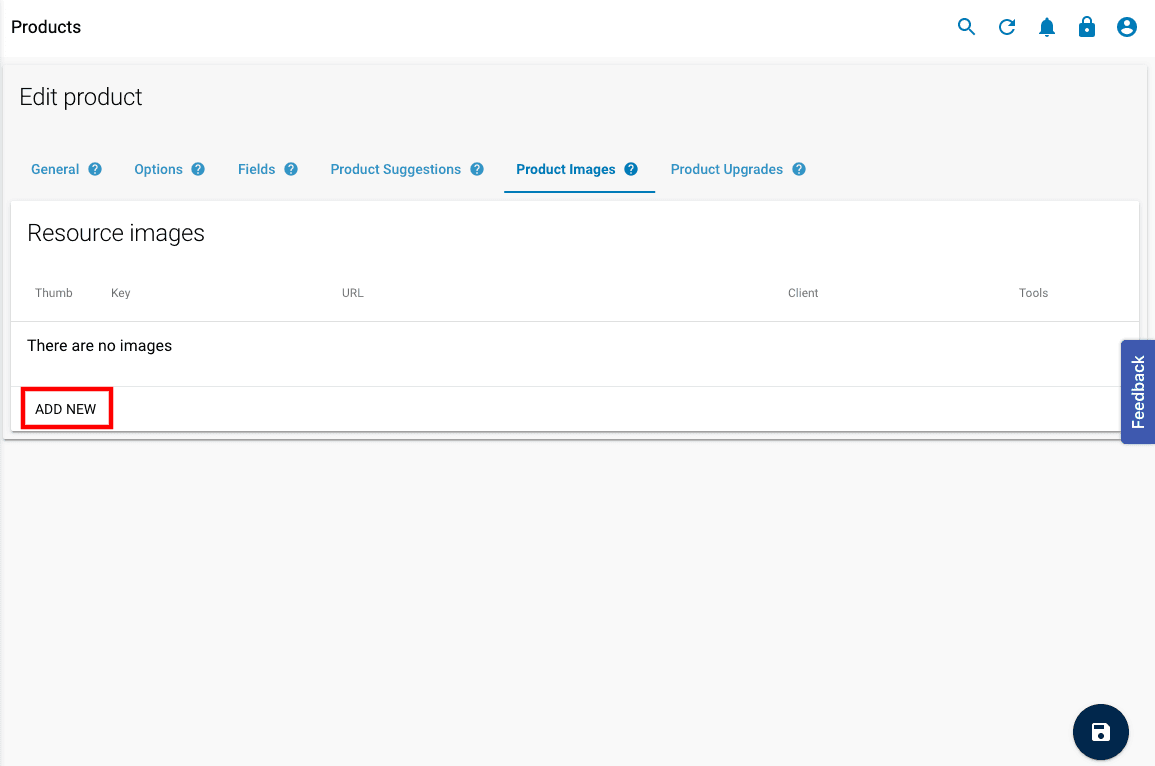Switch to the Fields tab

pyautogui.click(x=256, y=169)
